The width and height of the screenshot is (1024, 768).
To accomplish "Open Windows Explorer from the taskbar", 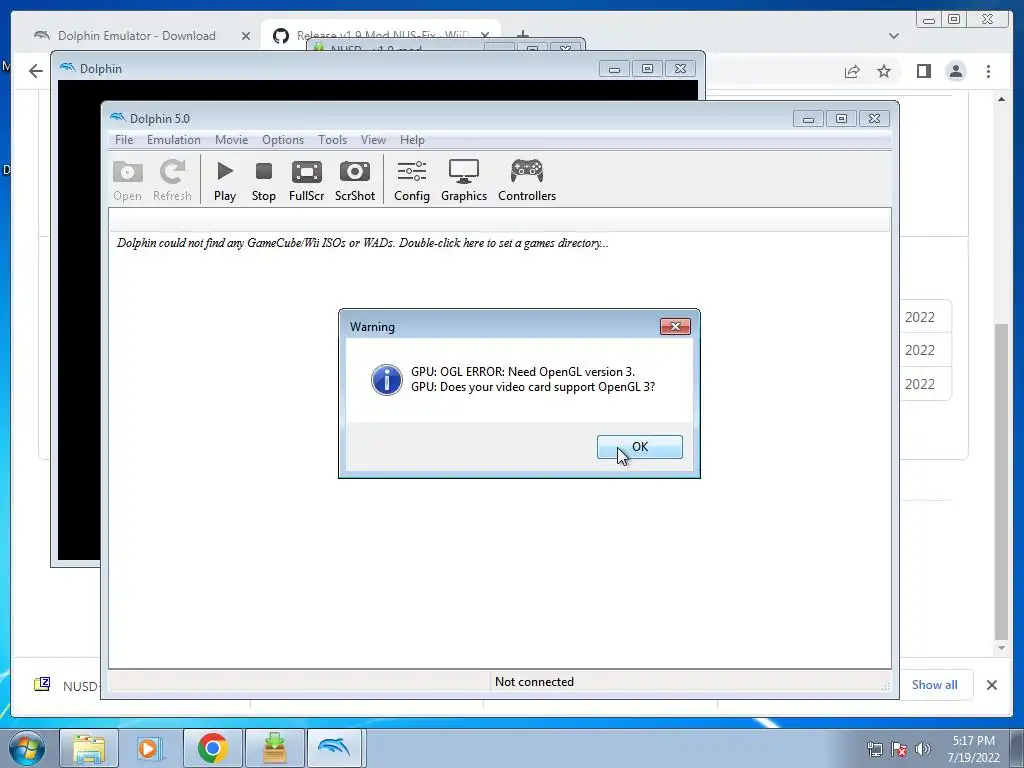I will coord(89,748).
